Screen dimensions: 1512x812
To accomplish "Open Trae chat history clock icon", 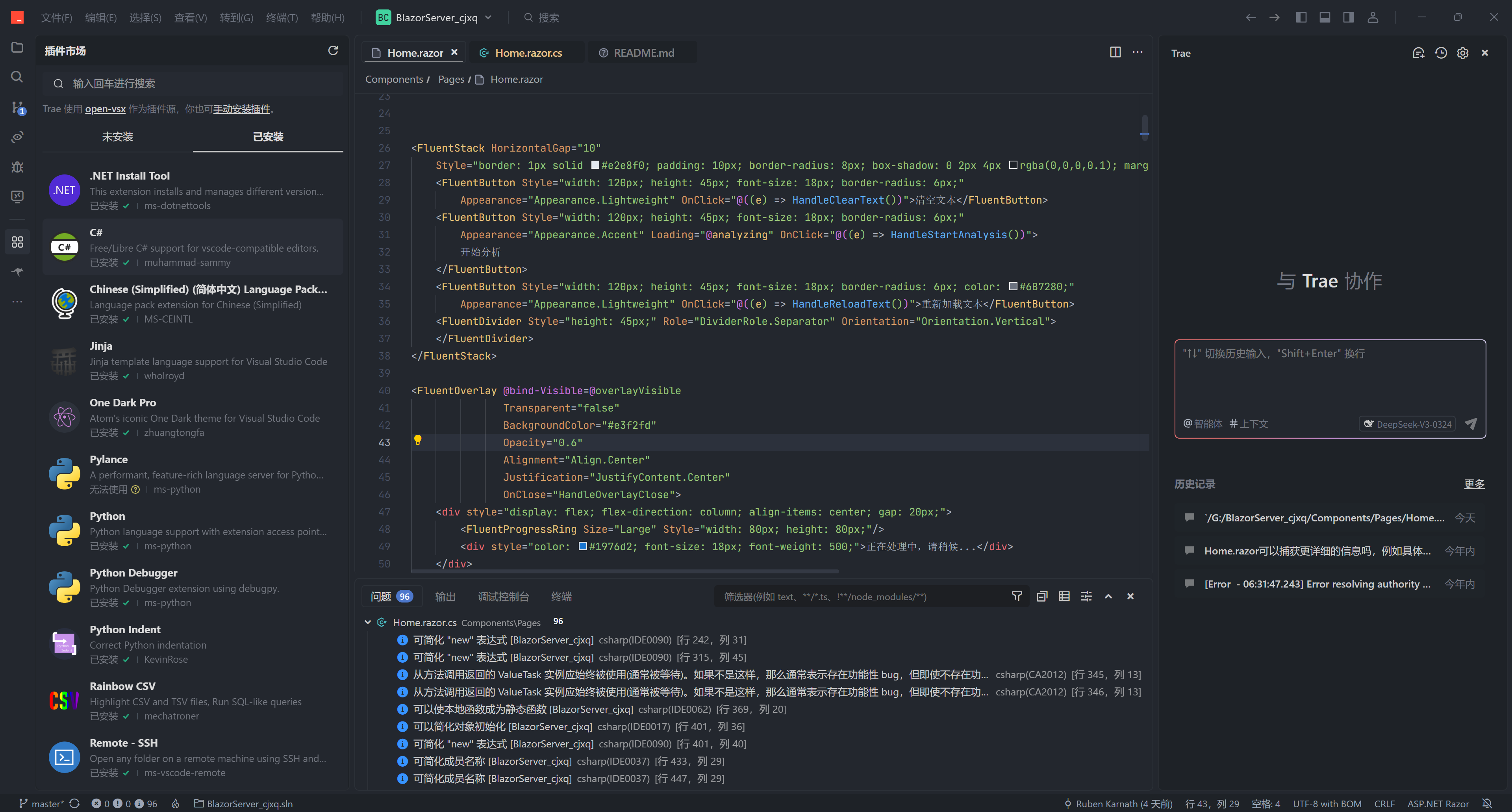I will tap(1440, 53).
